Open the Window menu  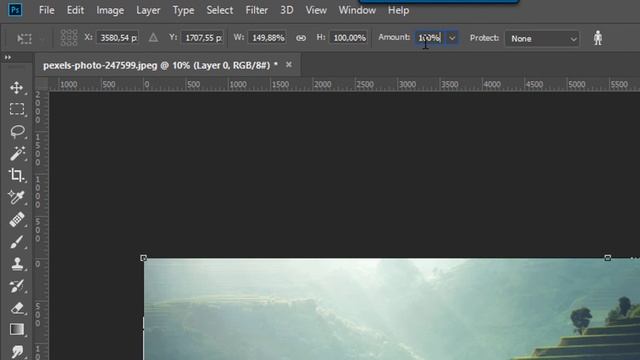357,10
